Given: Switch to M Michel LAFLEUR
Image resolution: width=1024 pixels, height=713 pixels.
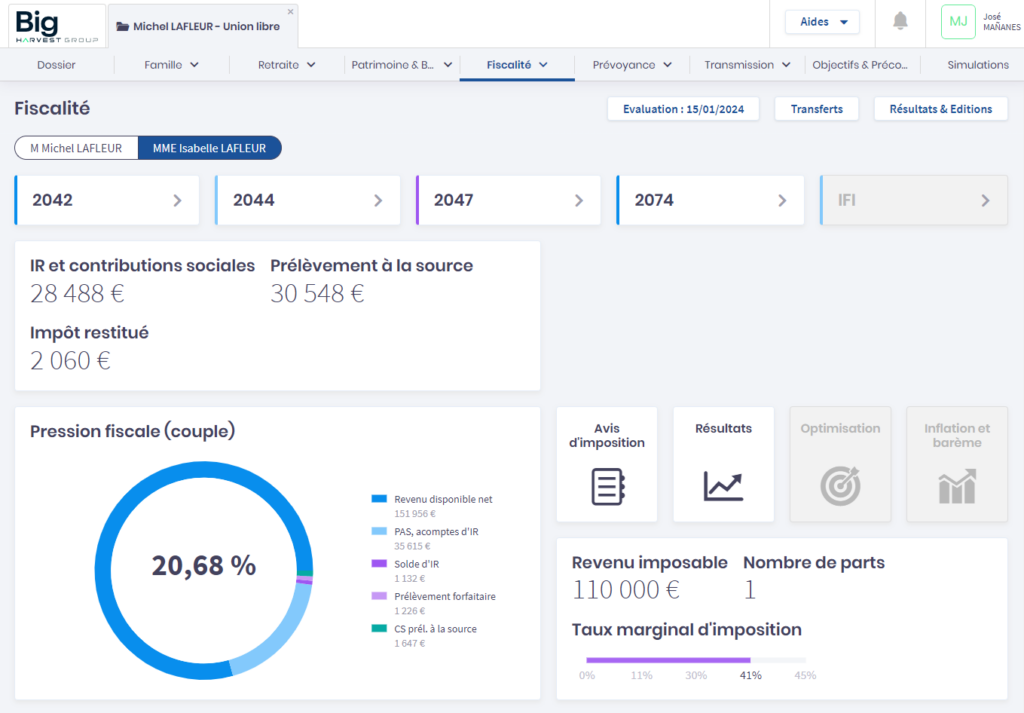Looking at the screenshot, I should [x=76, y=148].
